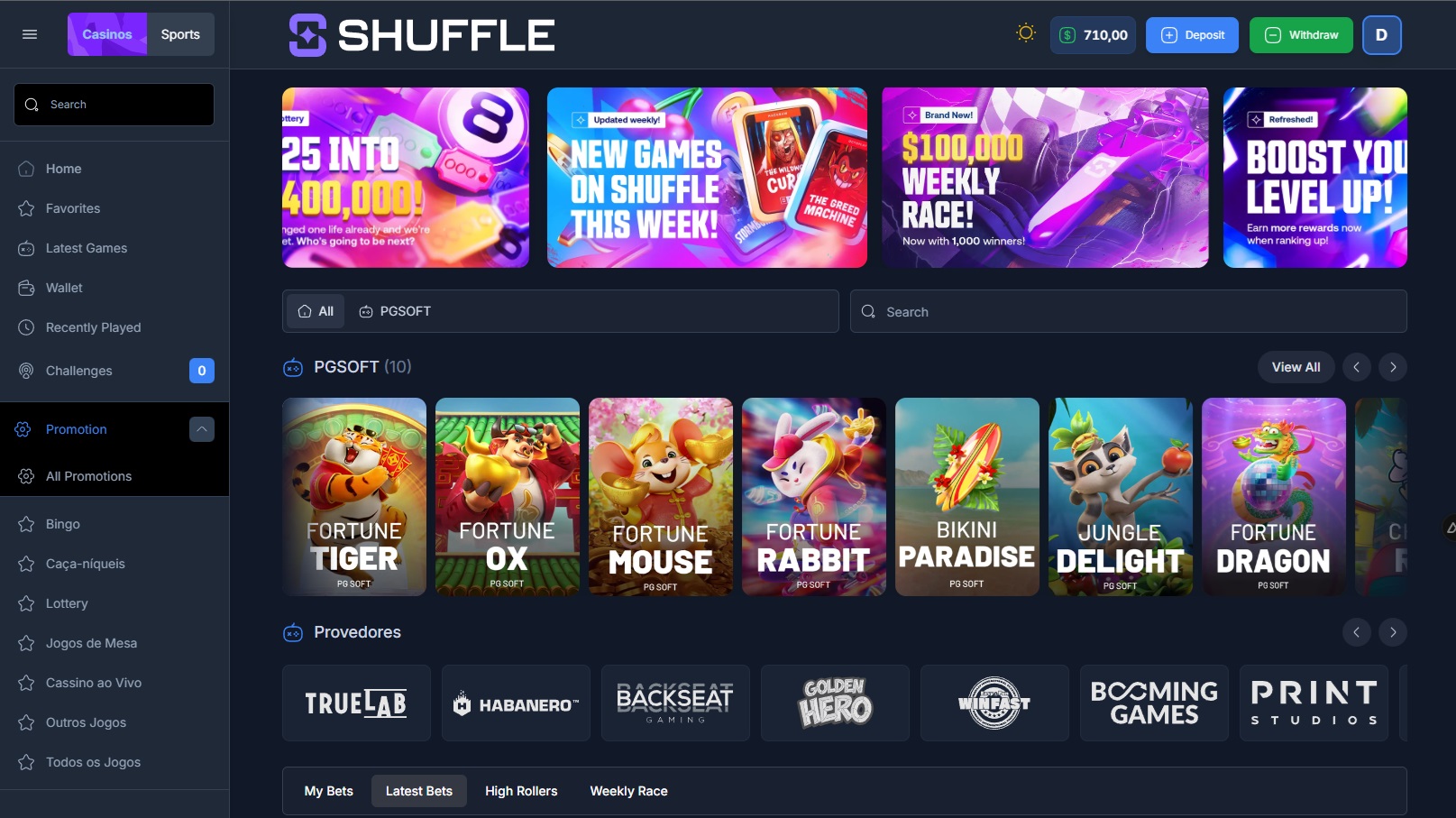Open Recently Played clock icon
Viewport: 1456px width, 818px height.
tap(26, 327)
